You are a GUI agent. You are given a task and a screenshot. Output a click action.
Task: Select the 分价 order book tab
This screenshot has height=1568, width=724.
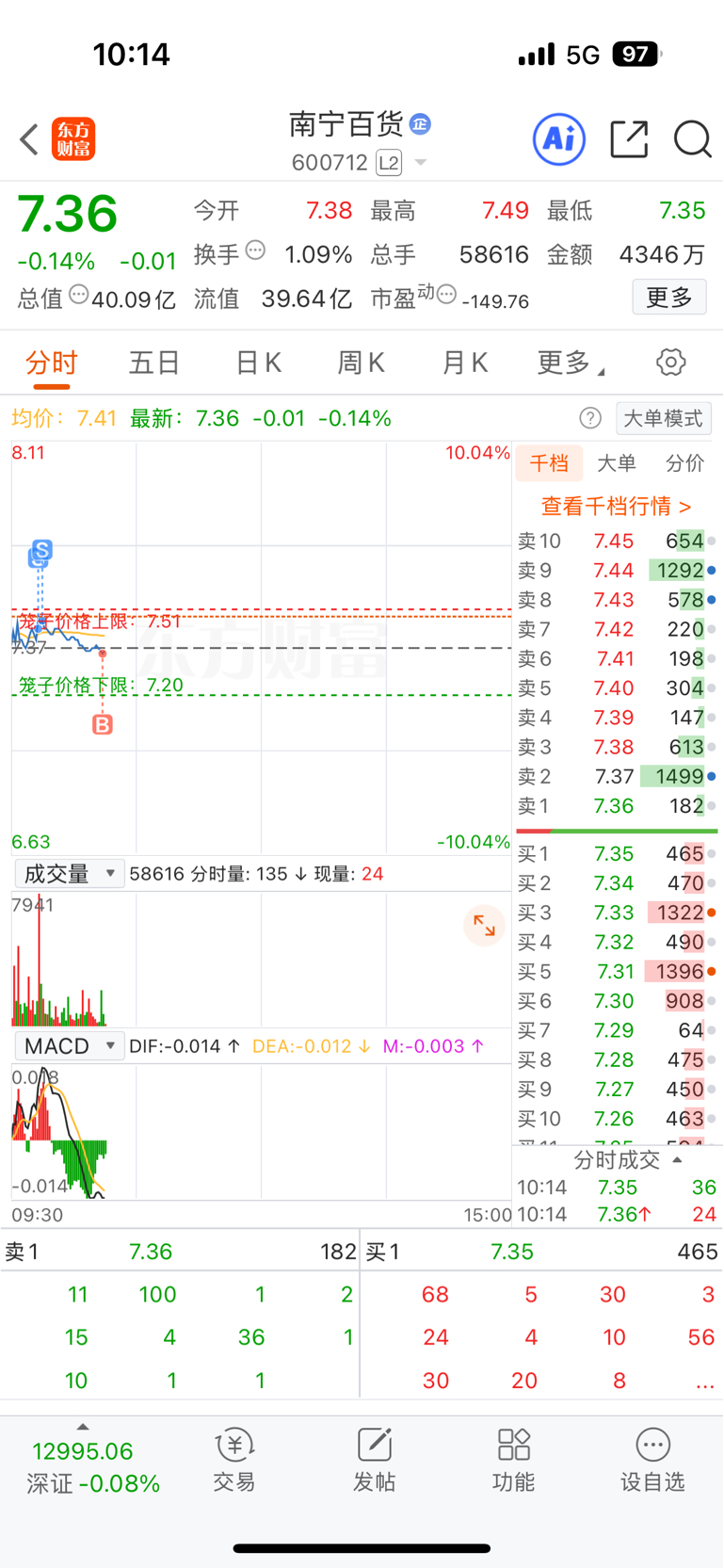(x=684, y=462)
